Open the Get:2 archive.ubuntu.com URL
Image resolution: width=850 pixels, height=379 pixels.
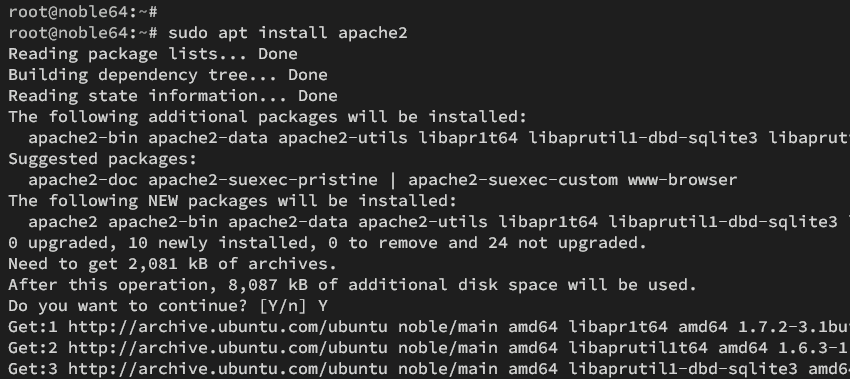[x=228, y=348]
